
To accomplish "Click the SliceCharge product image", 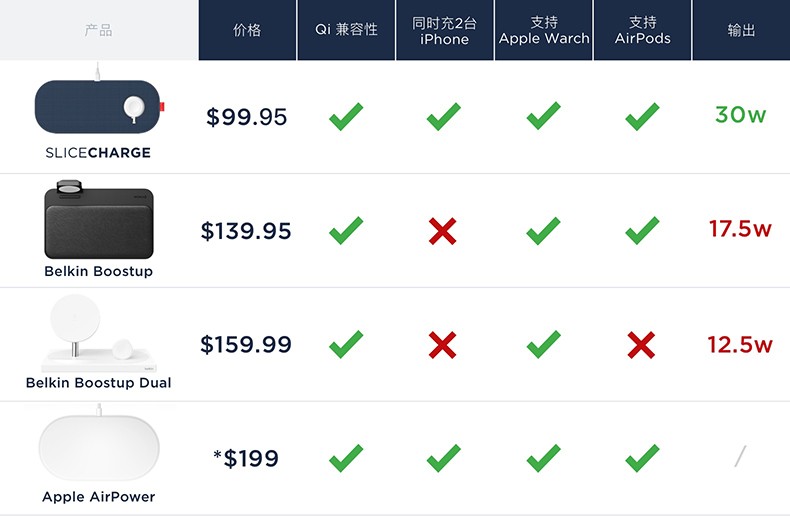I will (x=99, y=103).
